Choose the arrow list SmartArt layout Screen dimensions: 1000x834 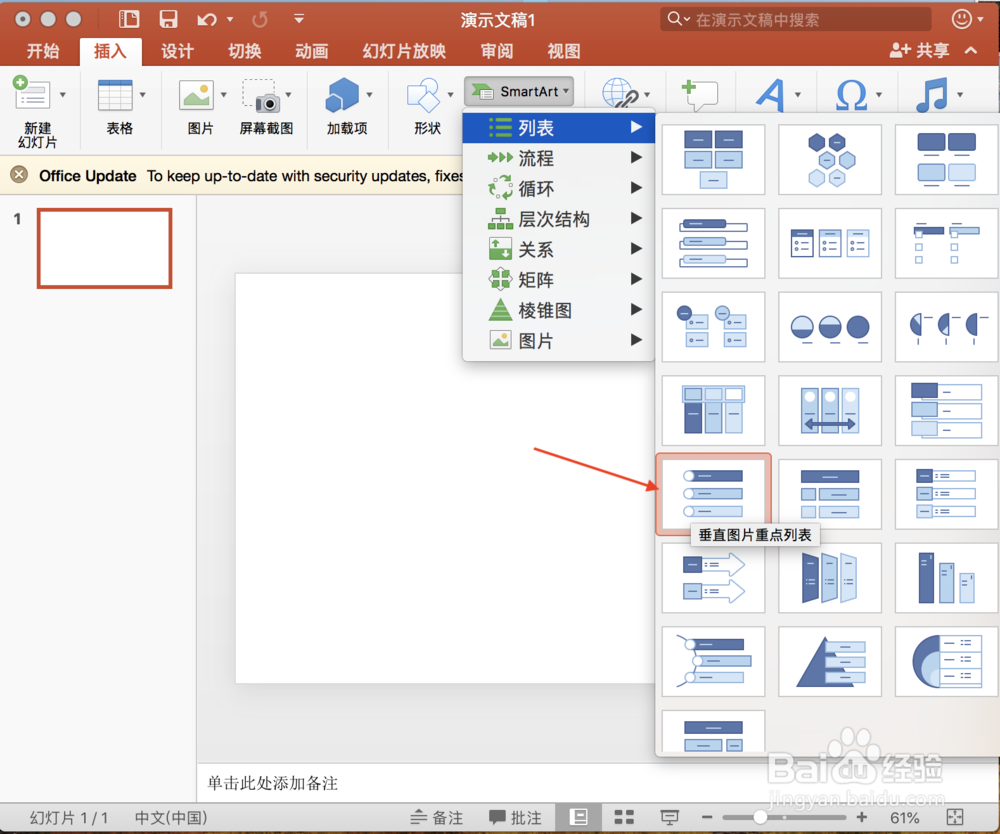[713, 578]
